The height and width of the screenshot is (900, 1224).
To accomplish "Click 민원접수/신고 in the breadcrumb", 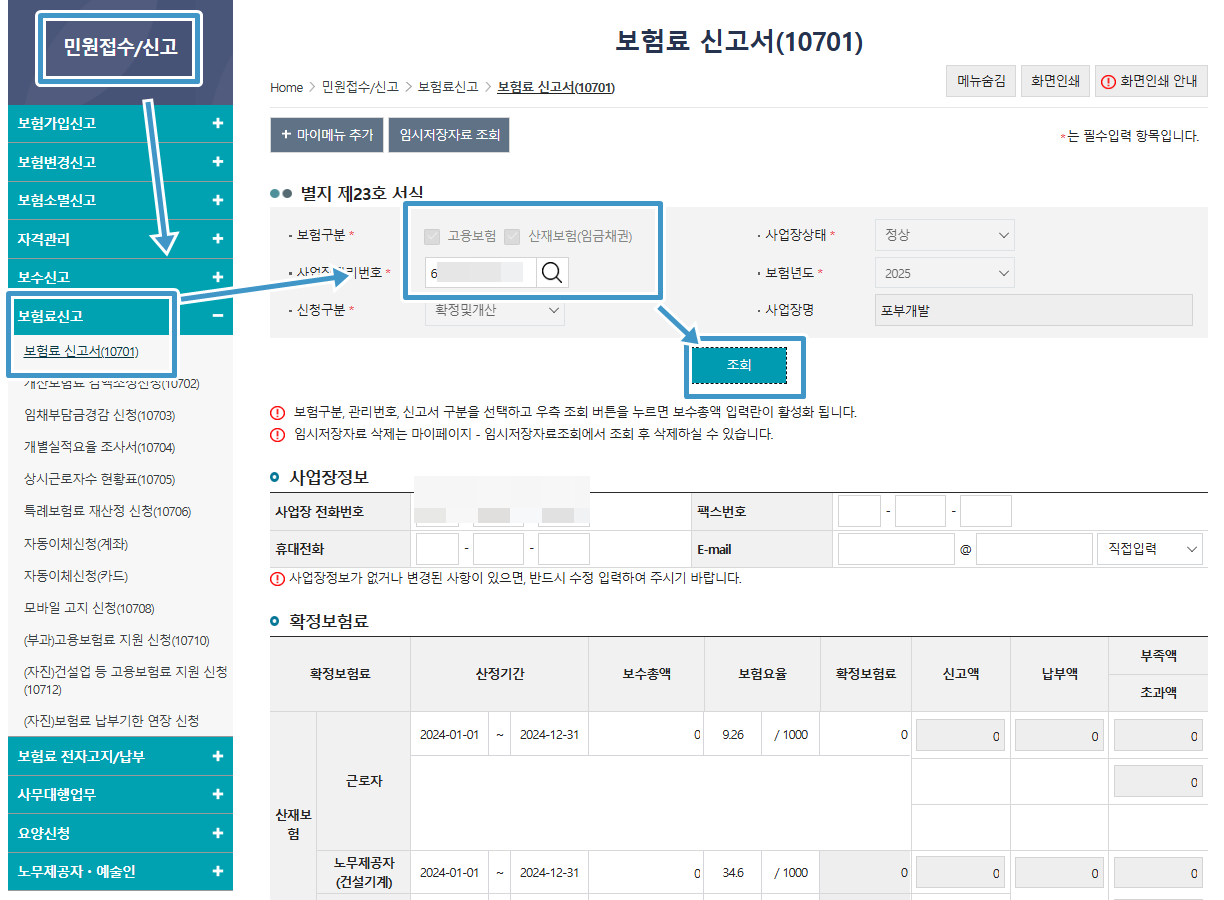I will [360, 88].
